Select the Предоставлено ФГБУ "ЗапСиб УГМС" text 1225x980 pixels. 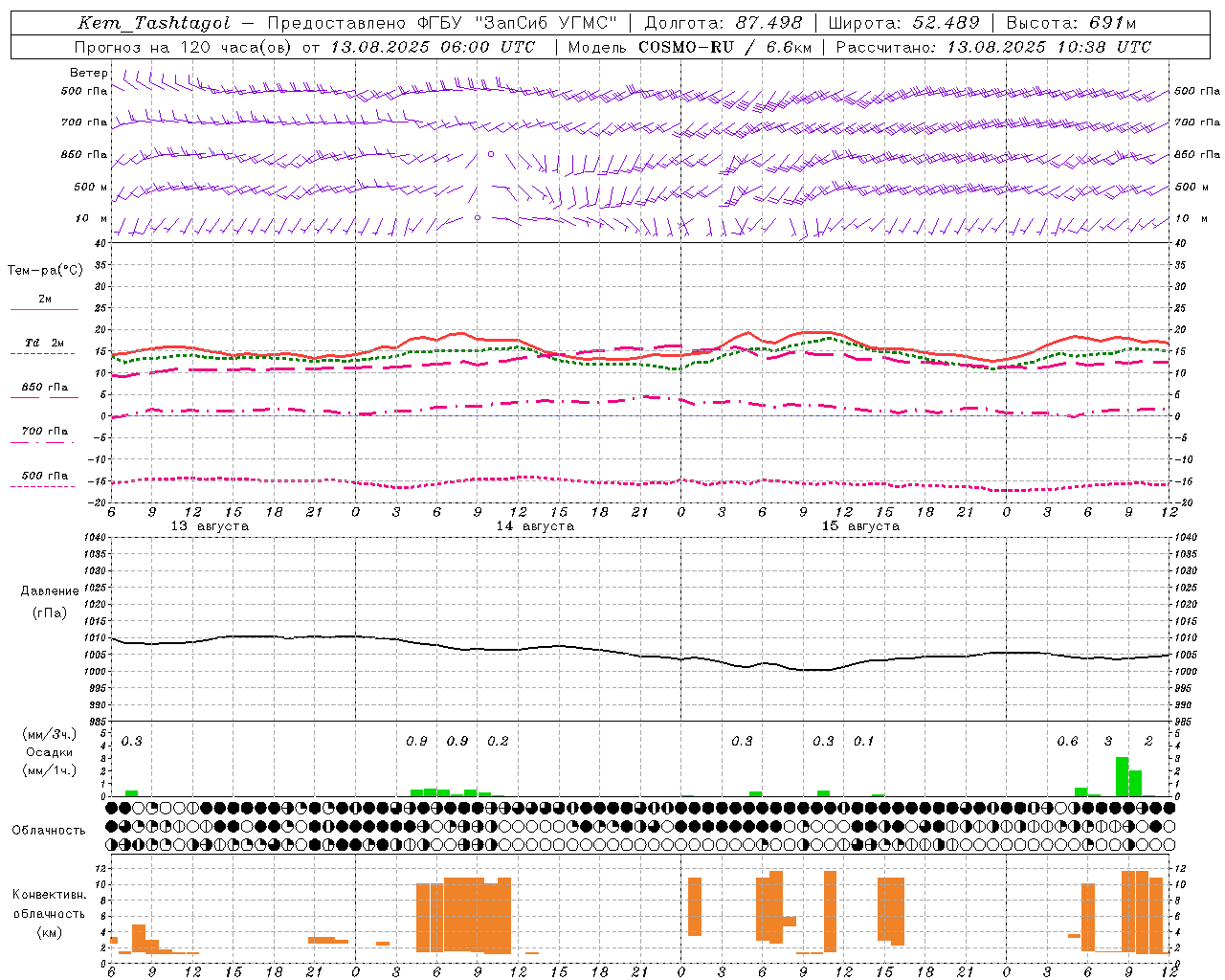point(442,23)
